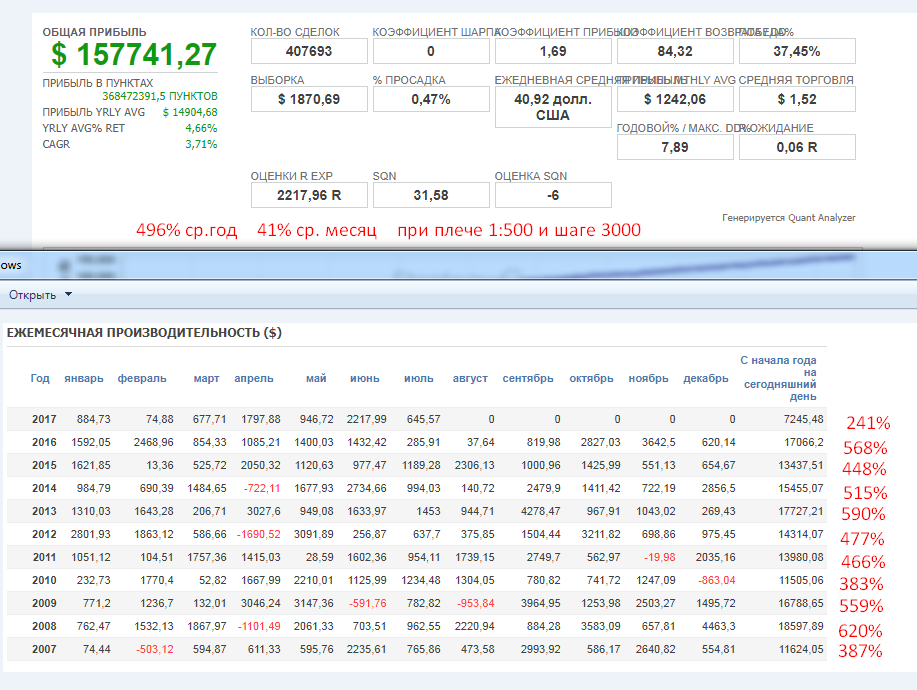The height and width of the screenshot is (690, 917).
Task: Click the Год column header
Action: tap(40, 378)
